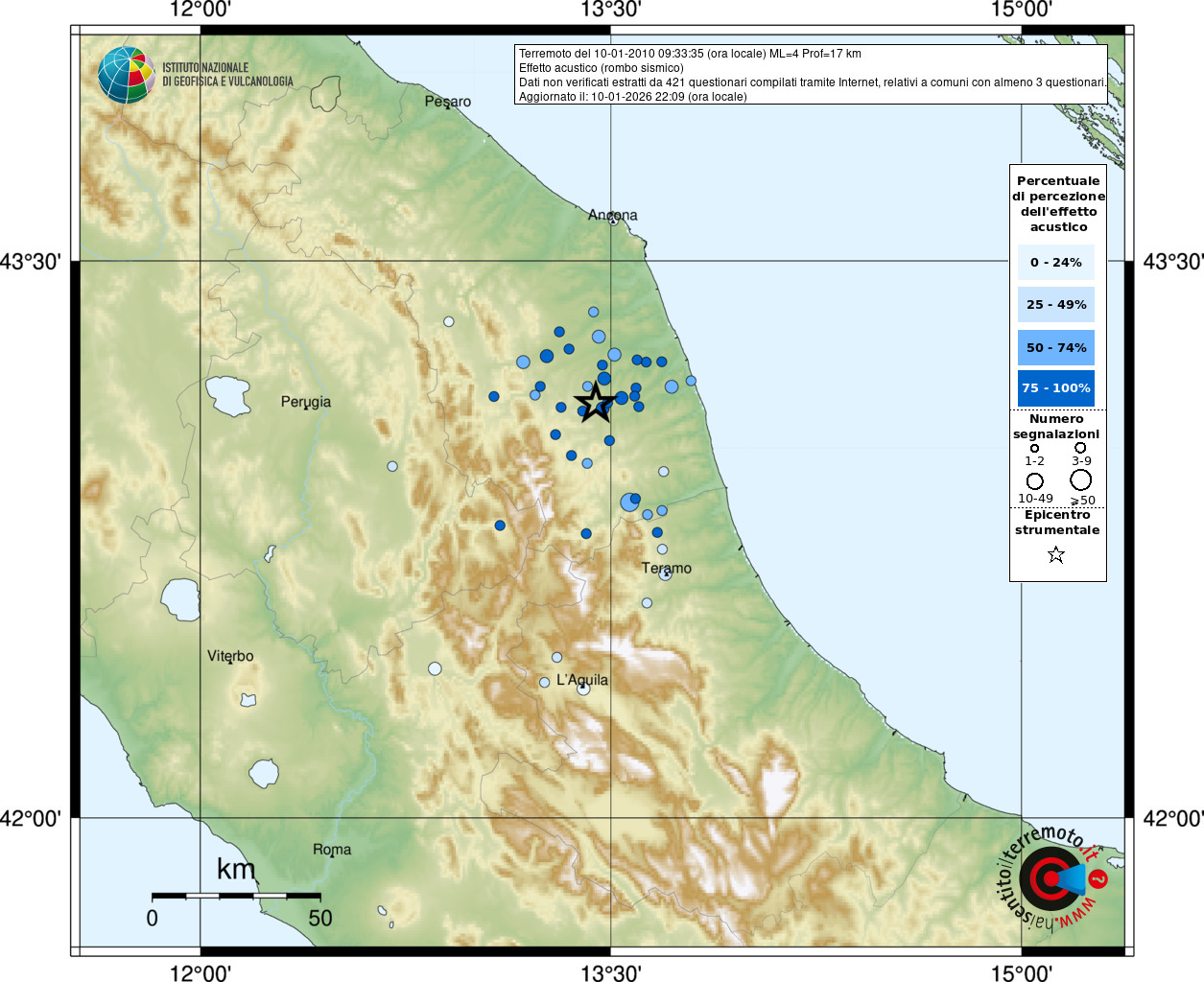Click the 'Aggiornato il: 10-01-2026' line
This screenshot has height=982, width=1204.
coord(633,97)
